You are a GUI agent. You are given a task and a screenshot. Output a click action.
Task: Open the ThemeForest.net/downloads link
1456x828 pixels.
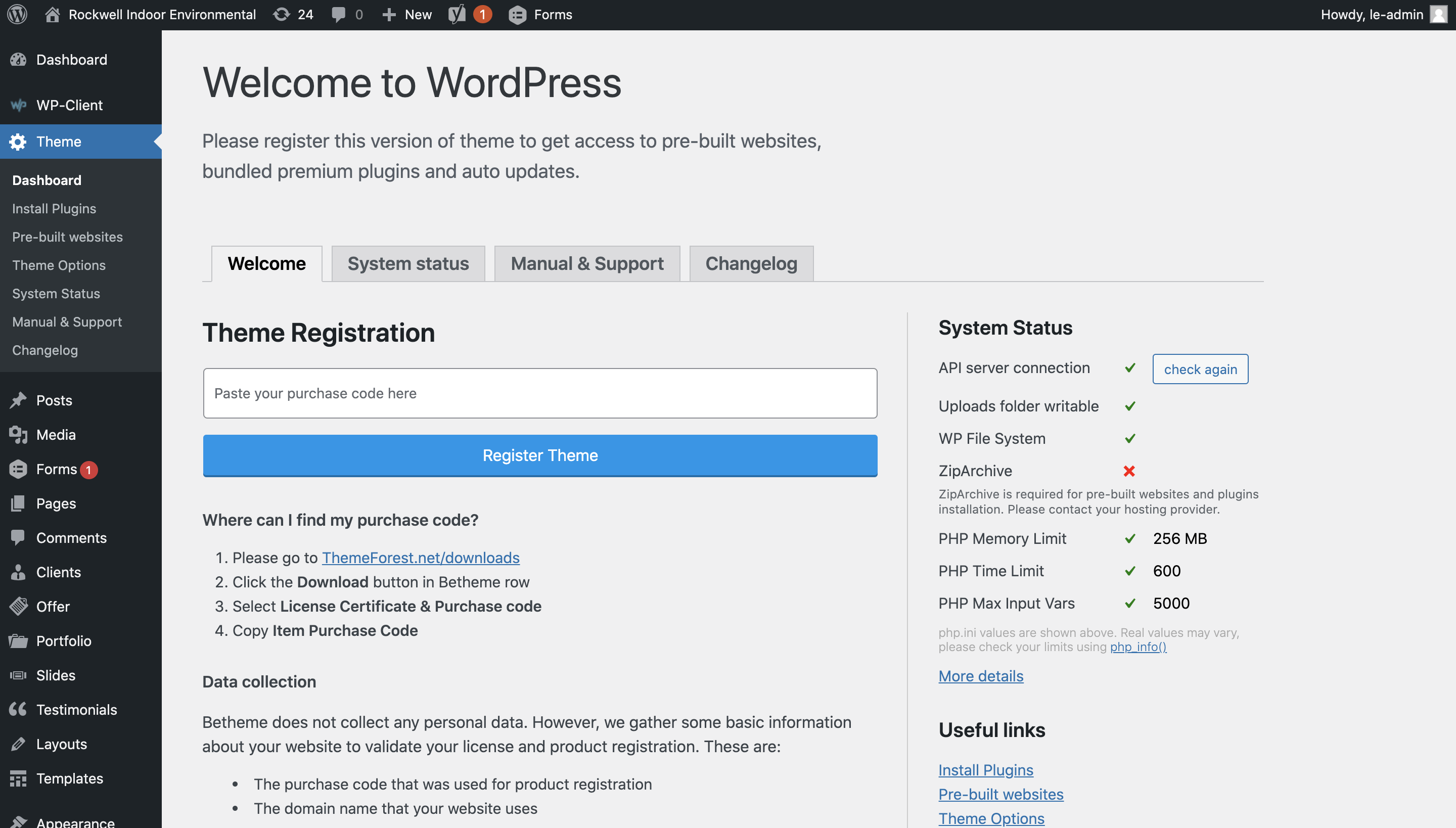point(421,558)
